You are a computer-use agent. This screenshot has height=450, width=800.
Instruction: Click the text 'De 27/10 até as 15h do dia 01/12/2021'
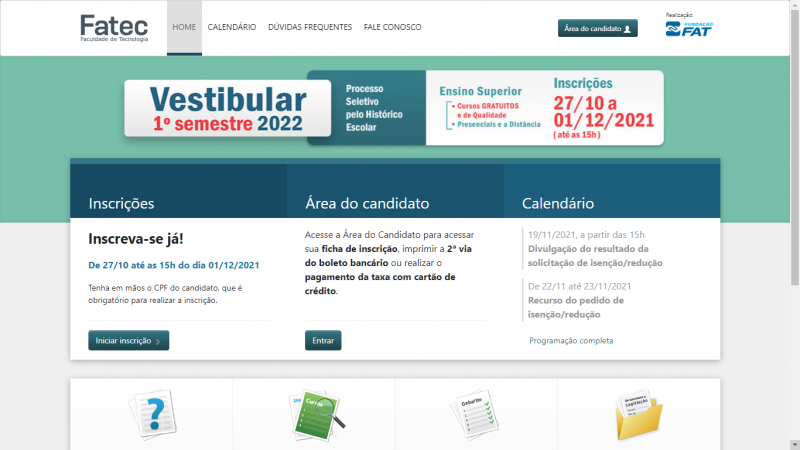coord(173,265)
